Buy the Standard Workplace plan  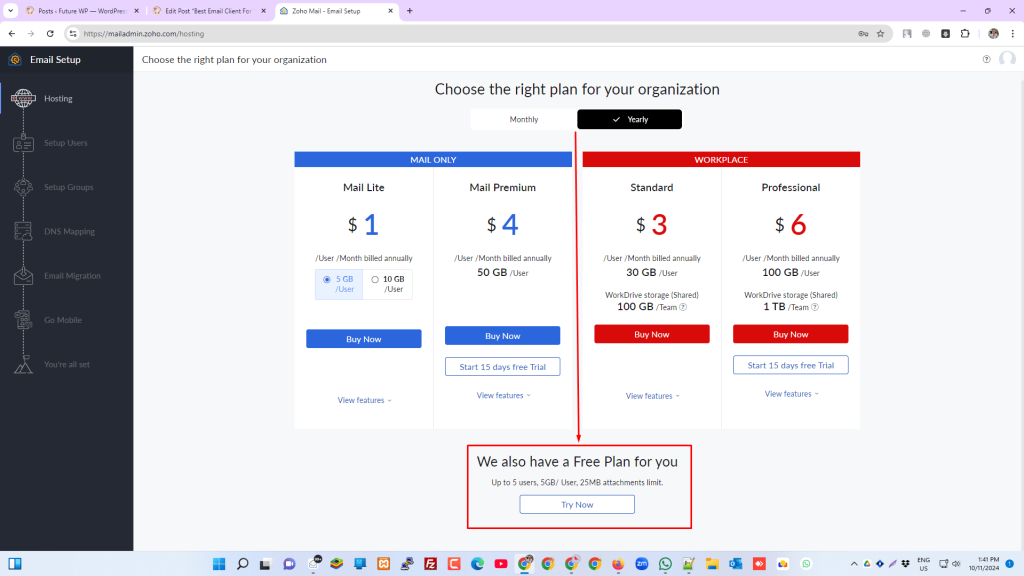652,334
